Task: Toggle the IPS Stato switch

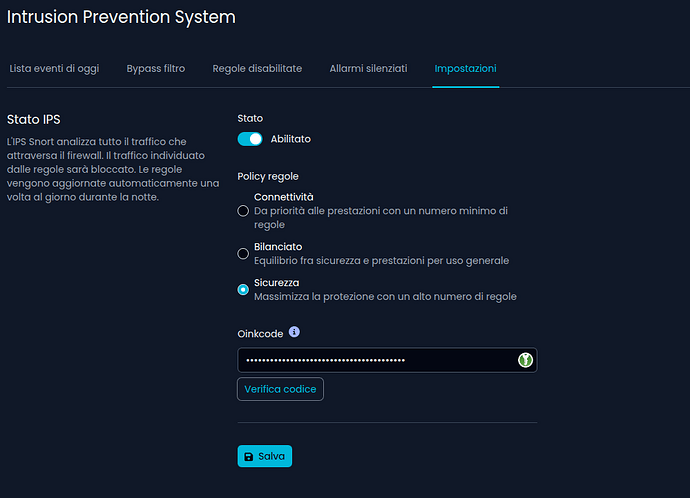Action: 250,139
